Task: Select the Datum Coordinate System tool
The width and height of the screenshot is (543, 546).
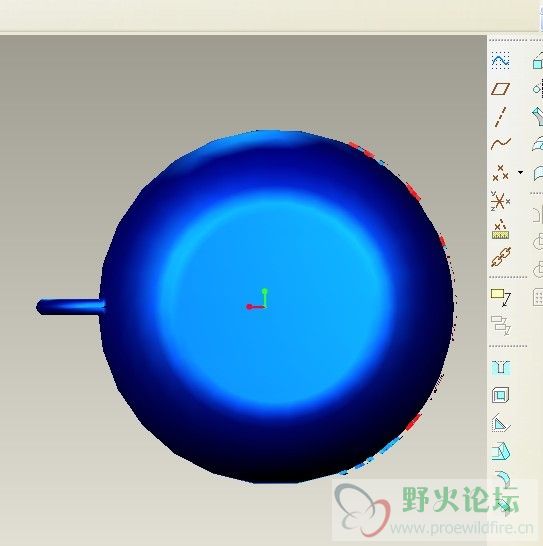Action: pyautogui.click(x=501, y=201)
